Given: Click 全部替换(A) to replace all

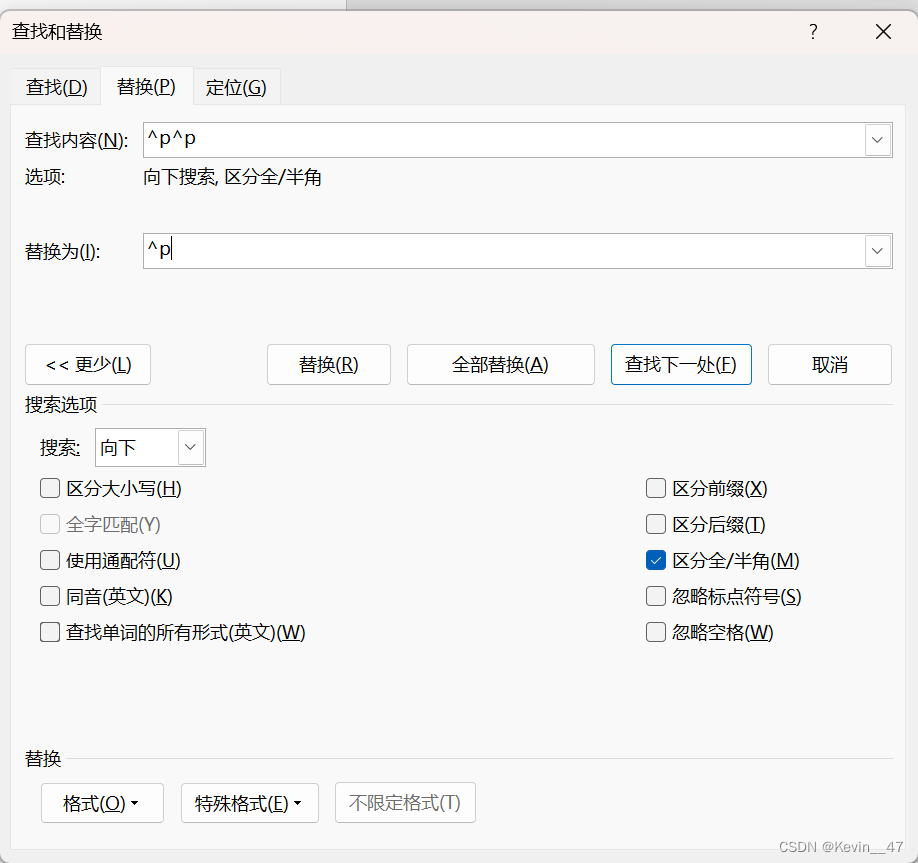Looking at the screenshot, I should coord(501,365).
